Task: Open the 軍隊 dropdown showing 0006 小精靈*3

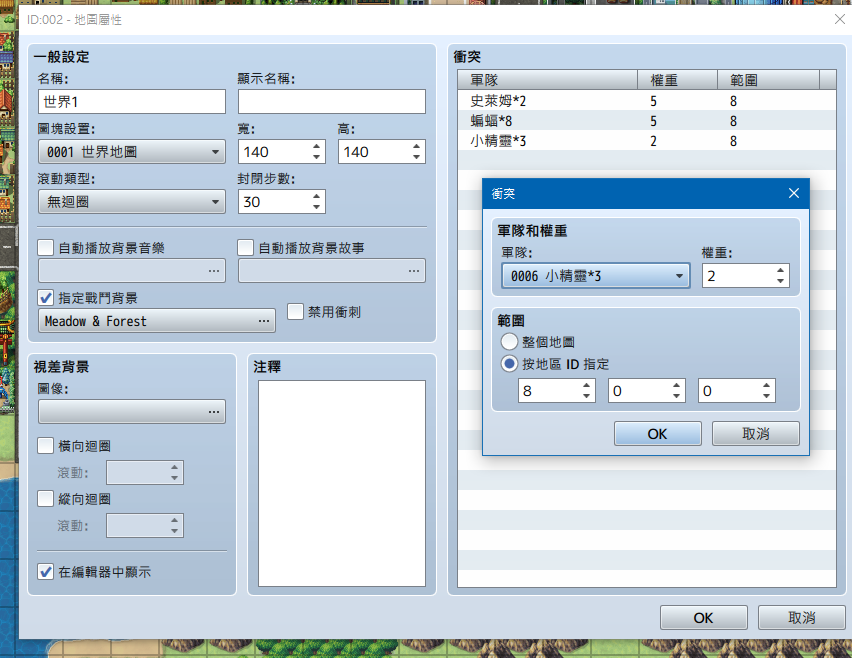Action: click(596, 275)
